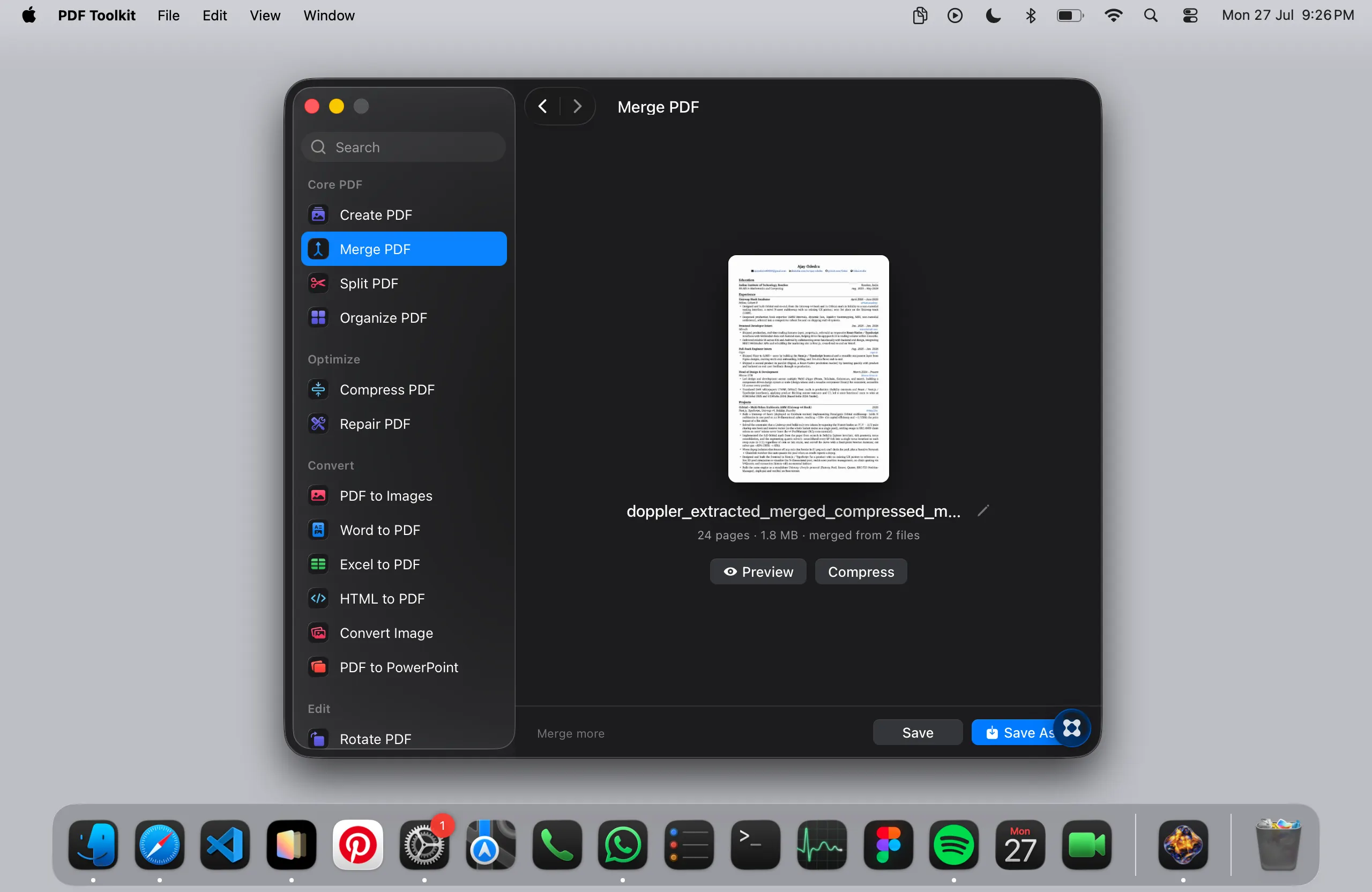Go back with the left chevron
The image size is (1372, 892).
point(542,106)
